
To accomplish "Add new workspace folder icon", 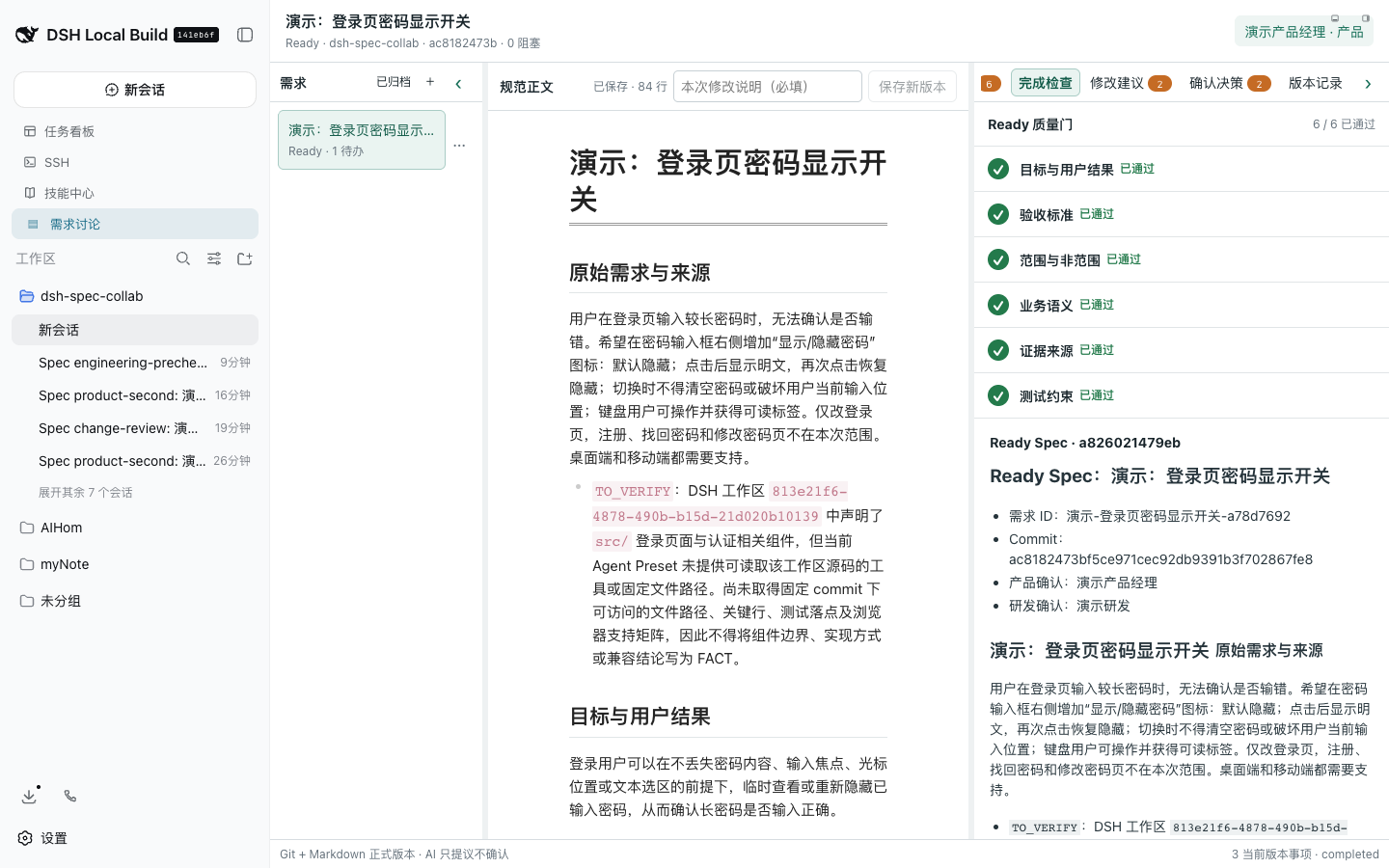I will pos(245,258).
